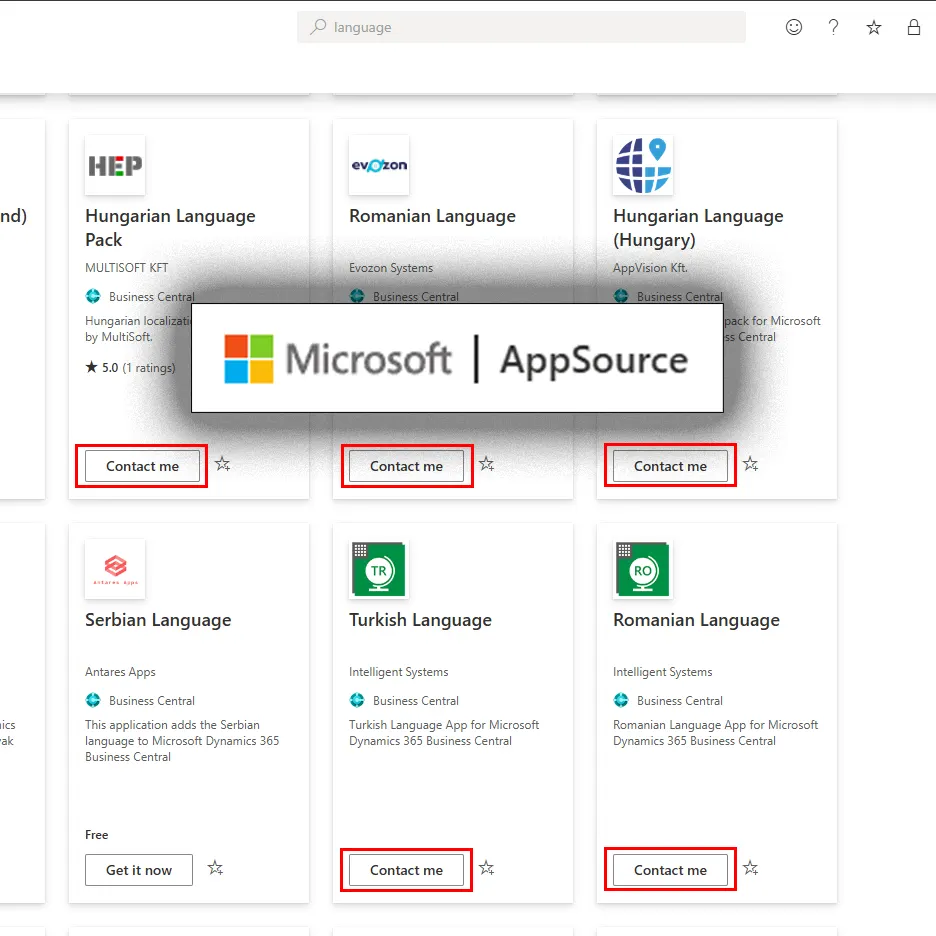The image size is (936, 936).
Task: Favorite the Hungarian Language Pack star
Action: 222,464
